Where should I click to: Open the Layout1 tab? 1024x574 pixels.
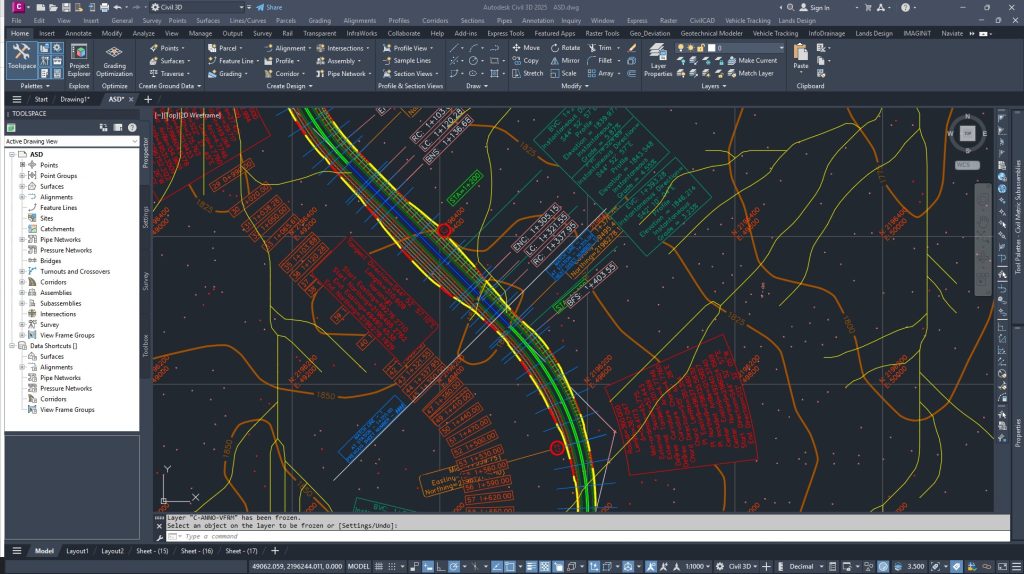click(x=77, y=551)
